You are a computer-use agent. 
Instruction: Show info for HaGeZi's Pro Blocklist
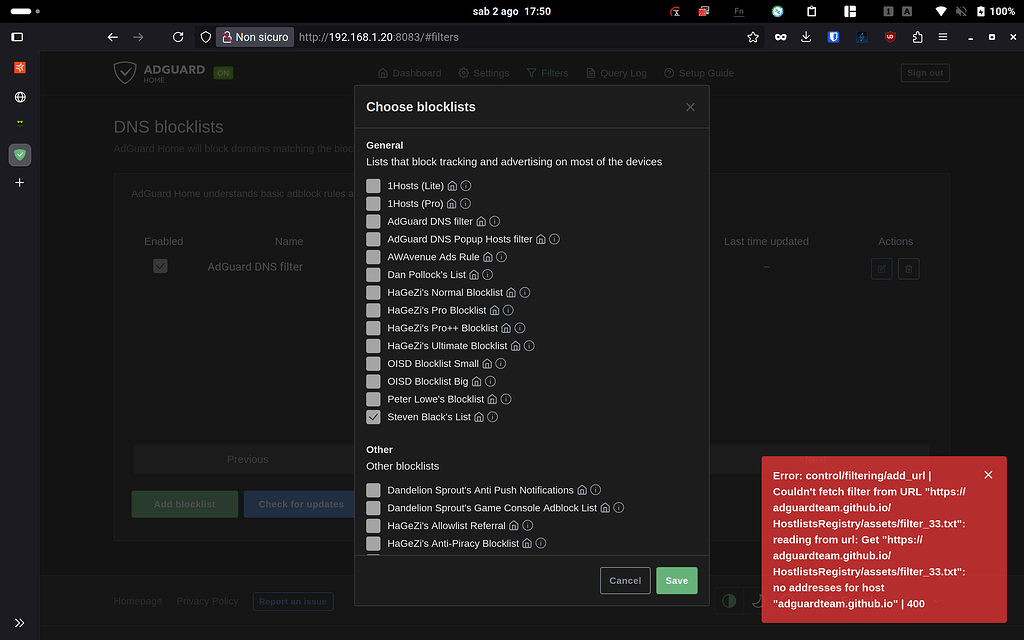point(508,310)
